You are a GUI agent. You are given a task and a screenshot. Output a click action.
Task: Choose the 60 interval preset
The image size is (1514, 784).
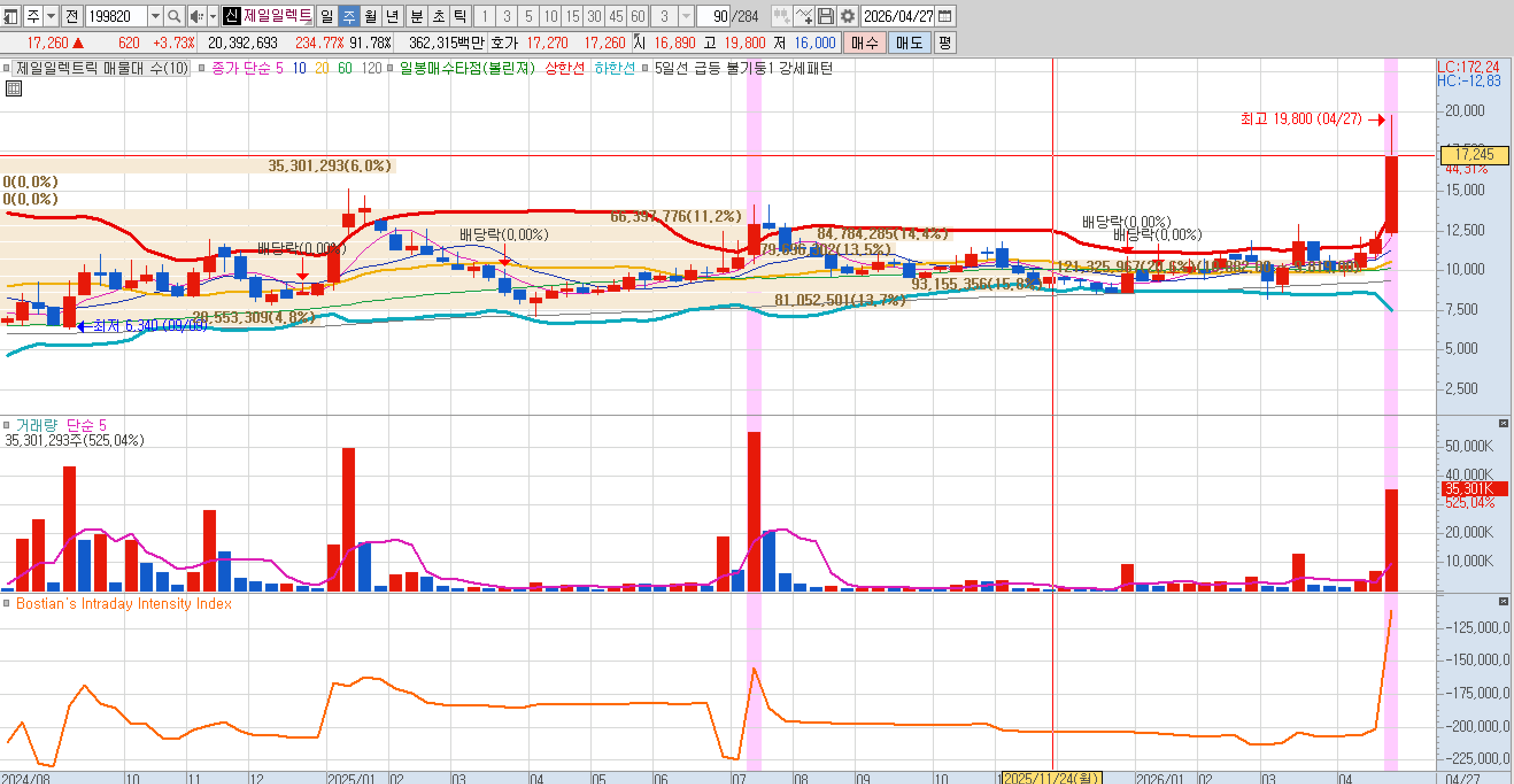click(638, 17)
